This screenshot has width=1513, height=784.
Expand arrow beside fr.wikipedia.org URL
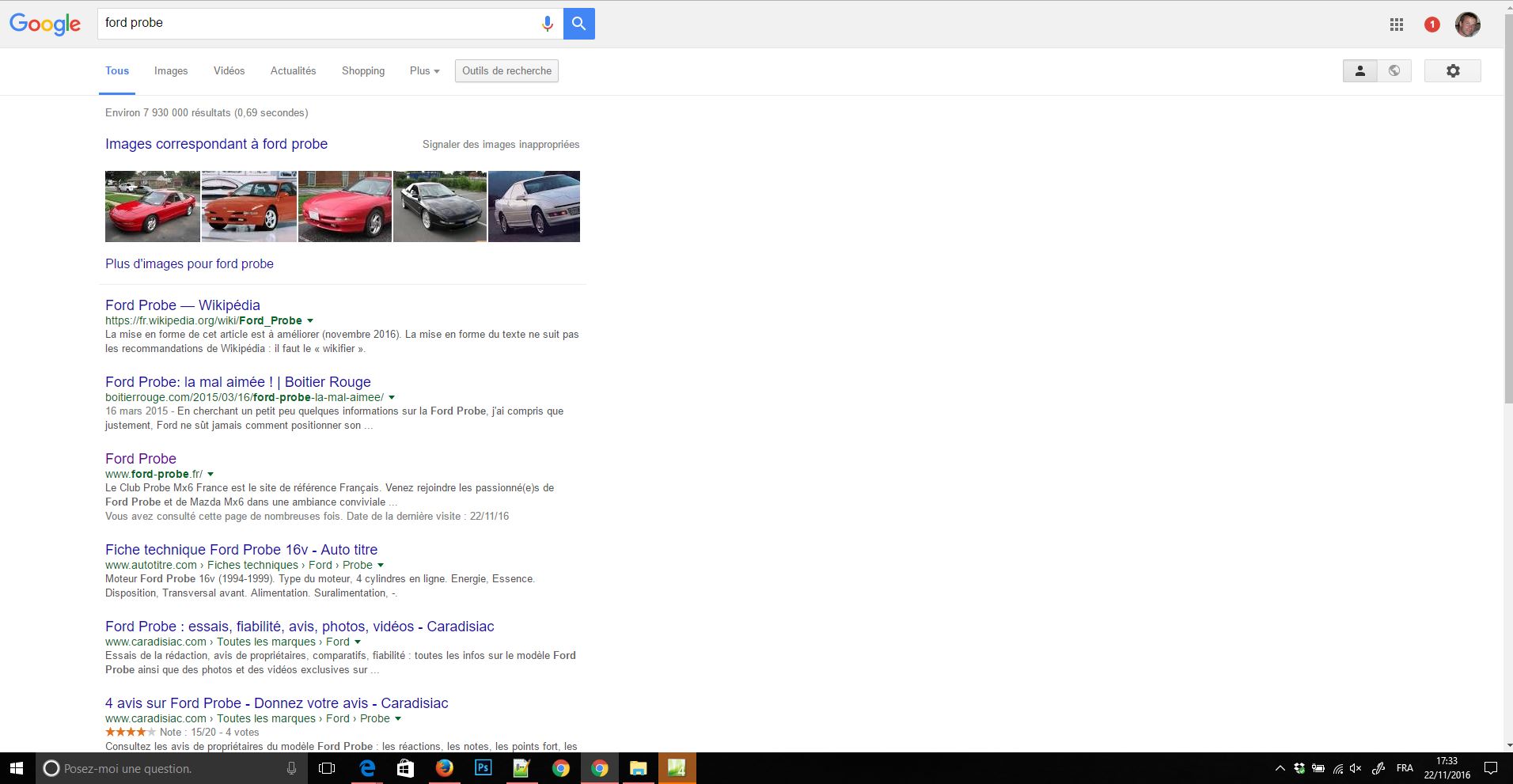310,320
